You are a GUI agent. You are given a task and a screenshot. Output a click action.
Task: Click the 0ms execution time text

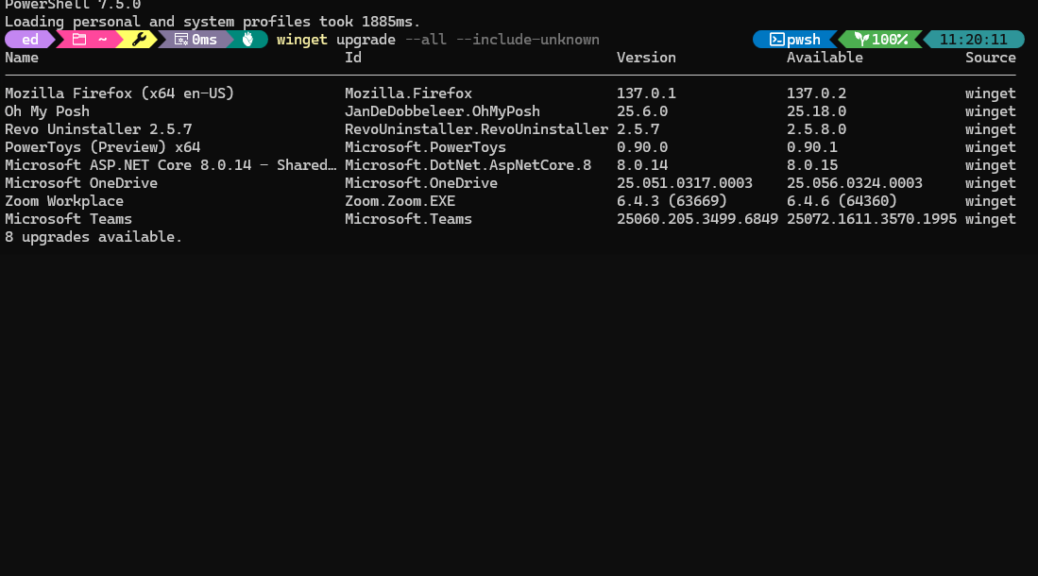click(205, 40)
